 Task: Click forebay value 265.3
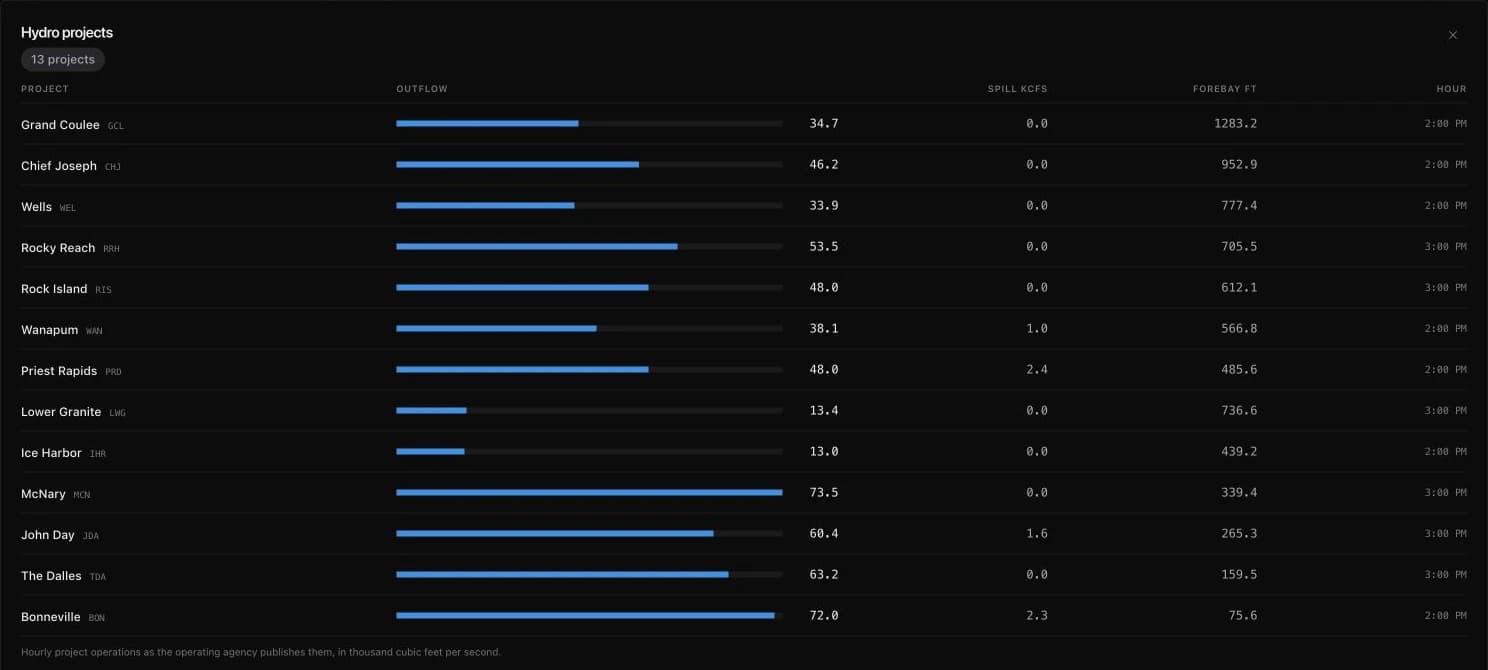[1240, 534]
